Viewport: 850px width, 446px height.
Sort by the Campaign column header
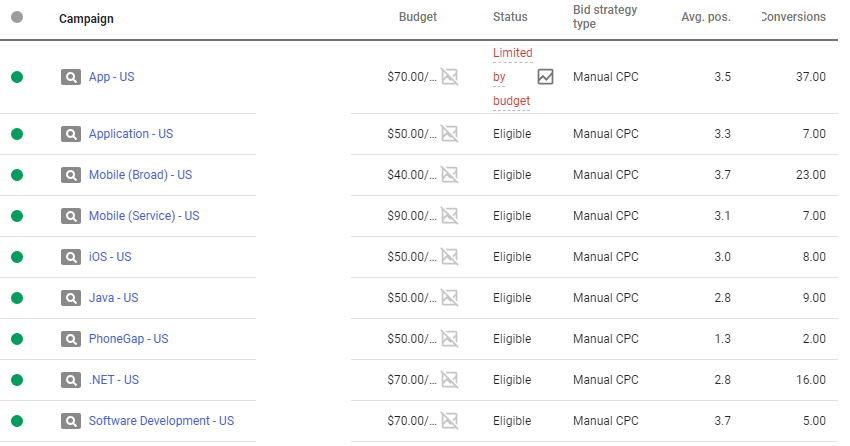point(86,19)
